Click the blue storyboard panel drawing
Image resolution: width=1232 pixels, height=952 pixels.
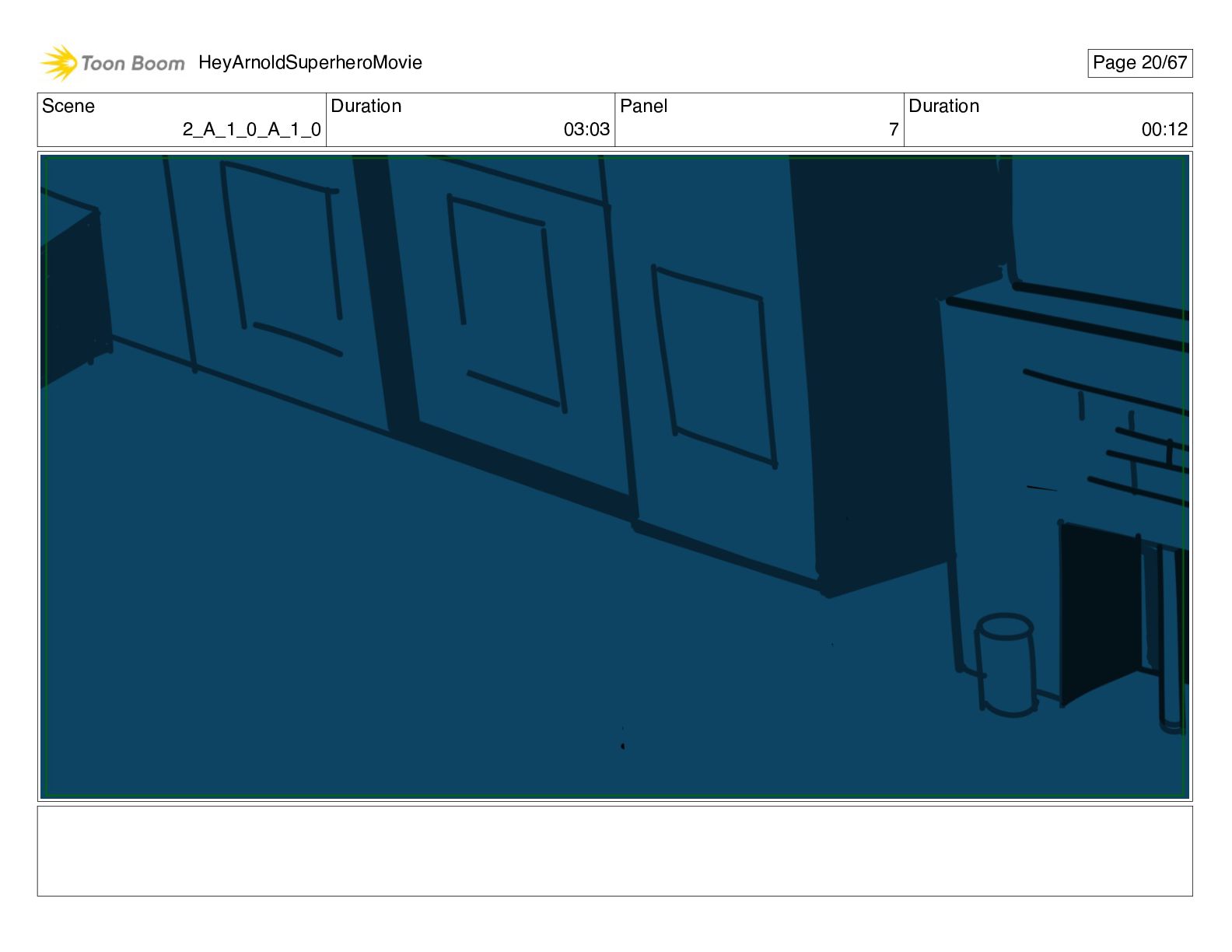tap(614, 477)
